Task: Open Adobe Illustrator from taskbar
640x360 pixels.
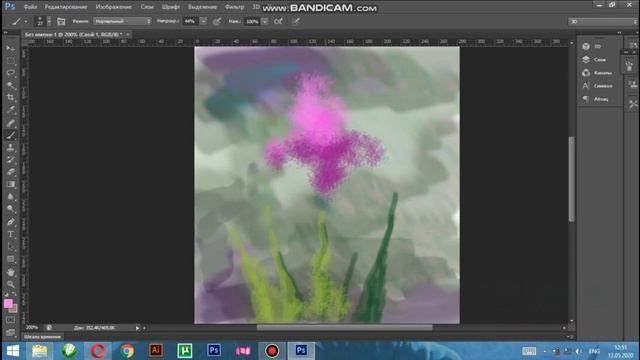Action: point(156,351)
